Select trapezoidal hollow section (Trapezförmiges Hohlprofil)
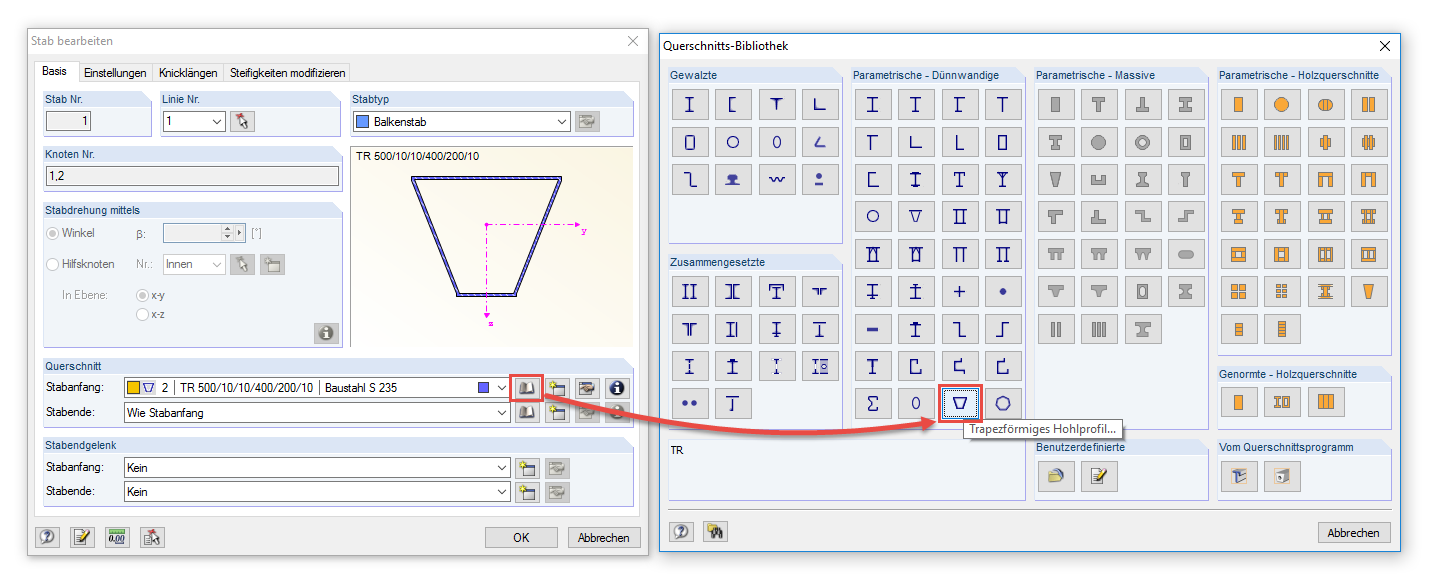This screenshot has width=1433, height=579. 960,403
